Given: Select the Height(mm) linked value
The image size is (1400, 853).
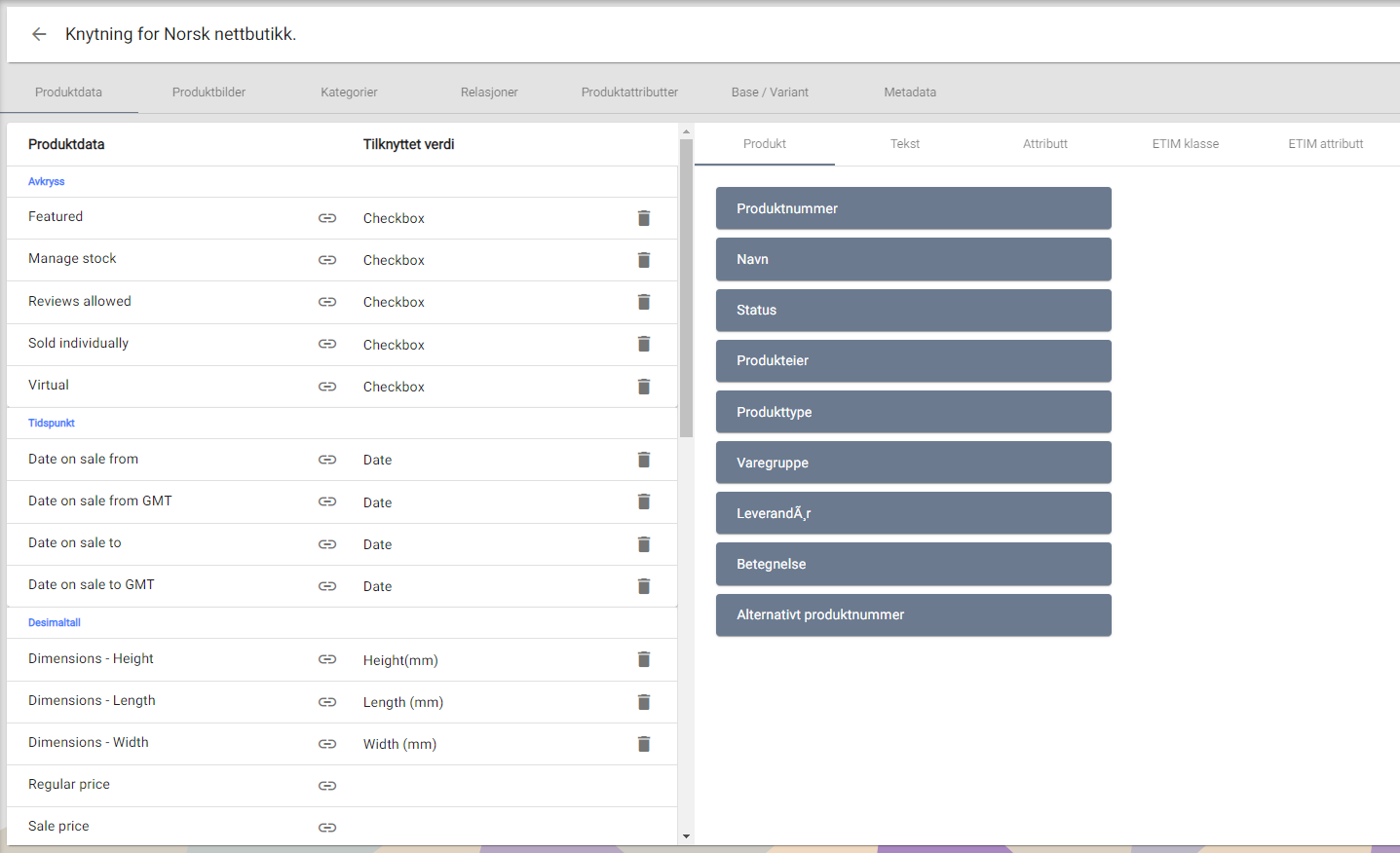Looking at the screenshot, I should tap(400, 660).
